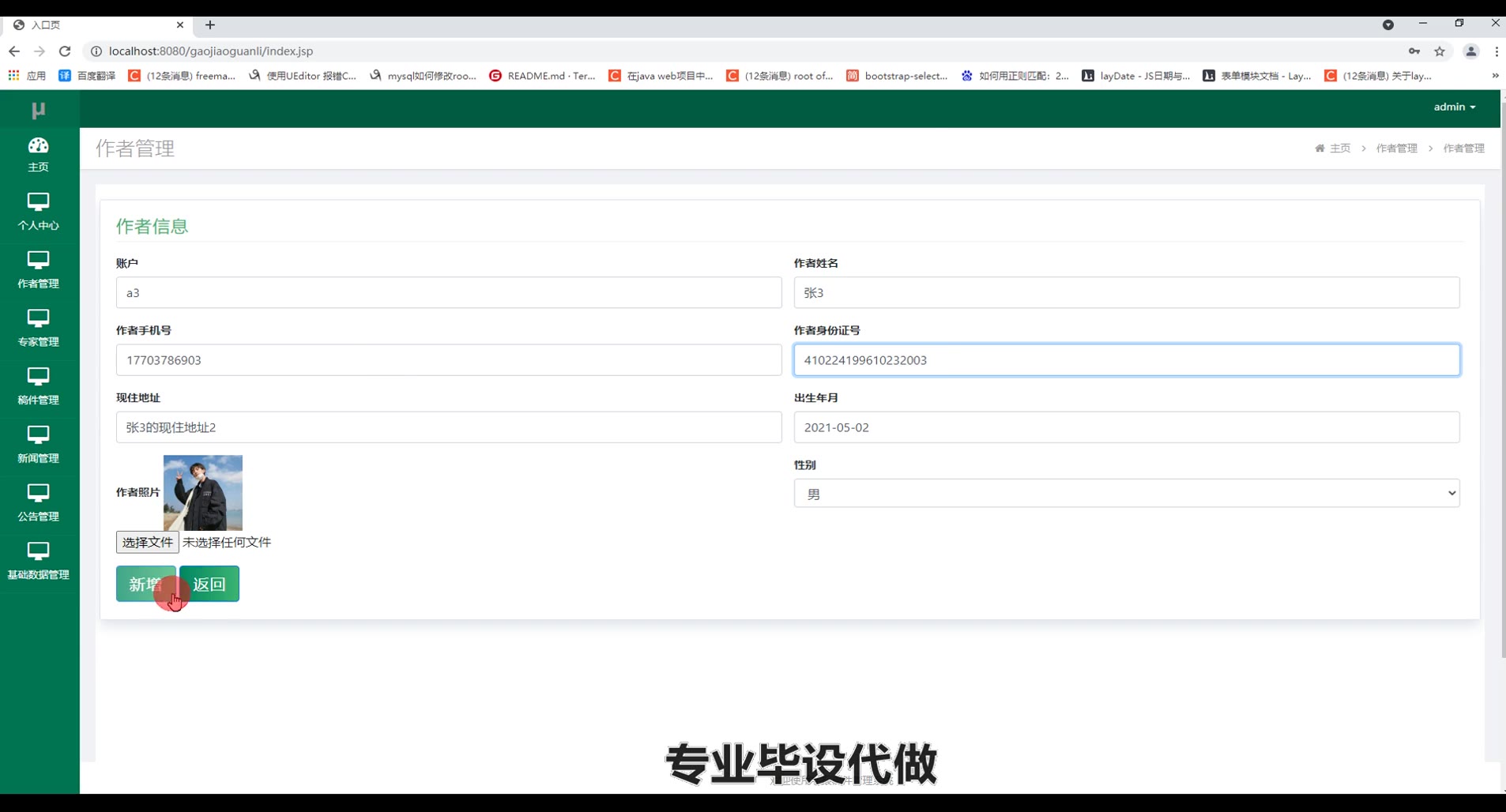Image resolution: width=1506 pixels, height=812 pixels.
Task: Reload the current page
Action: 65,51
